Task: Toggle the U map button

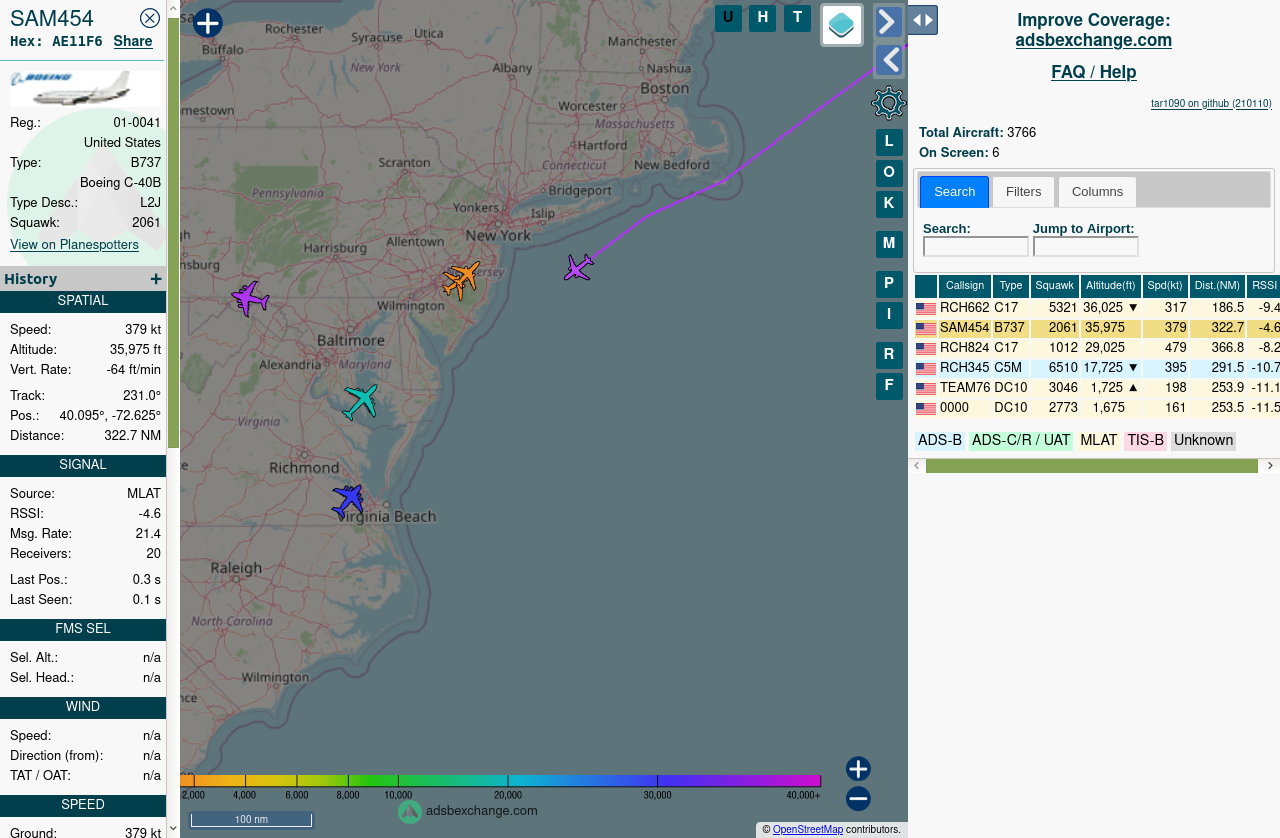Action: click(728, 18)
